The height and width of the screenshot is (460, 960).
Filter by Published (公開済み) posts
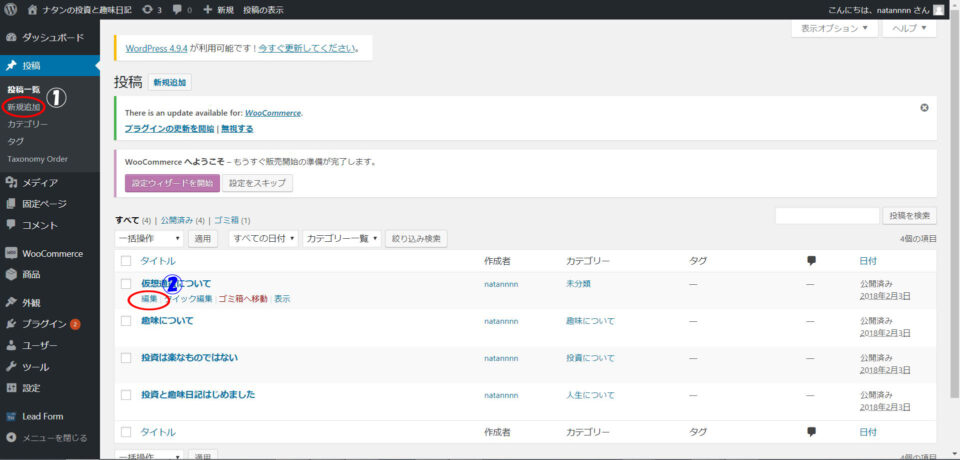[177, 220]
